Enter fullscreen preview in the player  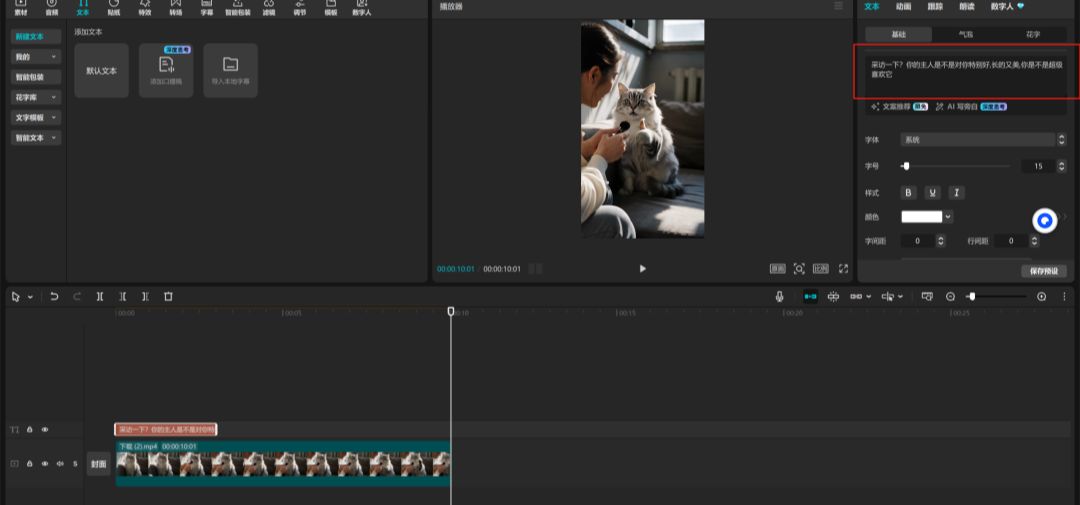pyautogui.click(x=843, y=269)
